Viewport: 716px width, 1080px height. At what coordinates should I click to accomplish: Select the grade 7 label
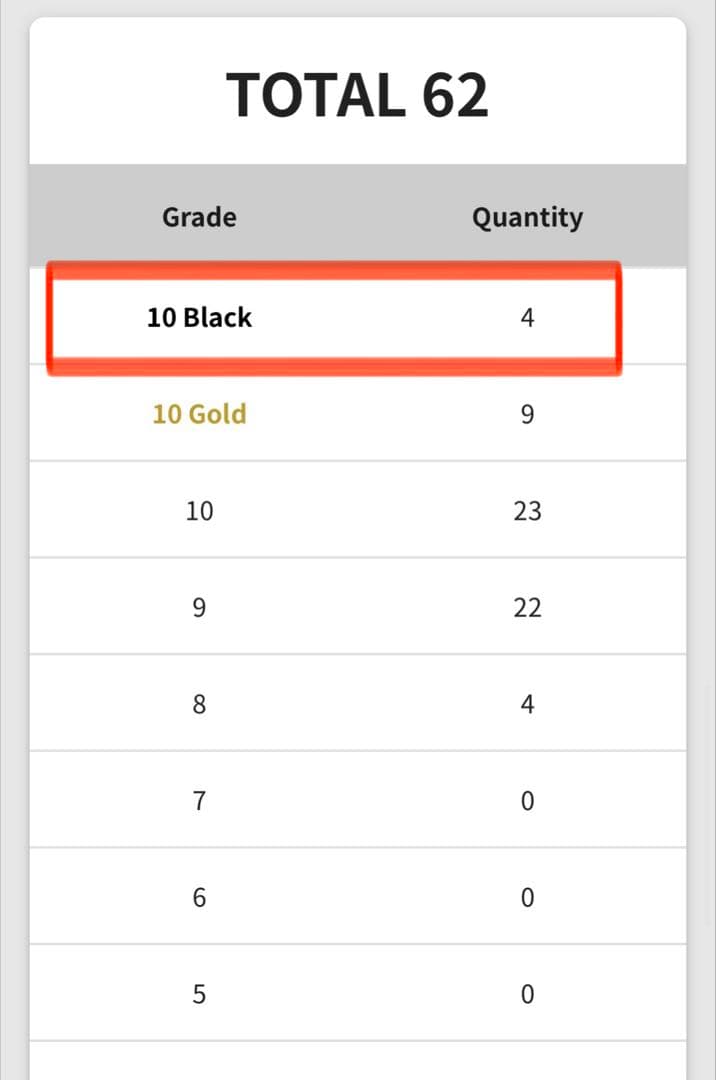199,801
